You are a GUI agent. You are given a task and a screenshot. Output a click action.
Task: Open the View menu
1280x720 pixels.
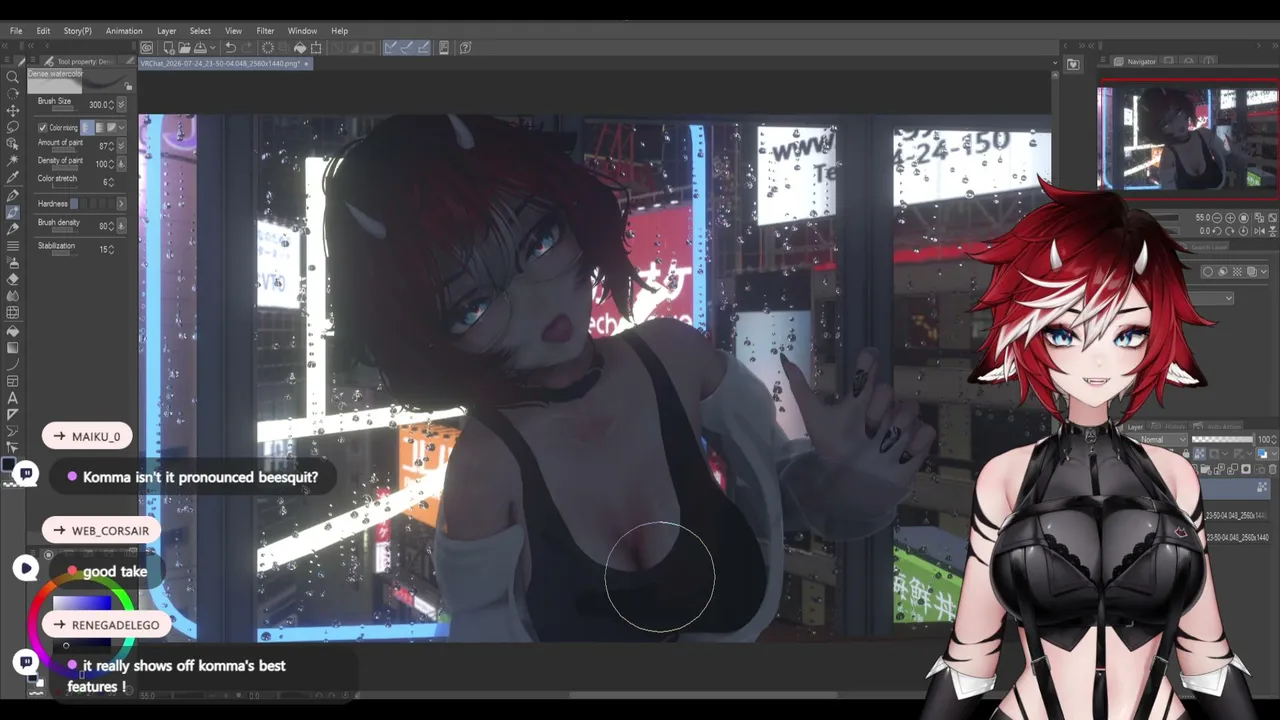tap(233, 31)
